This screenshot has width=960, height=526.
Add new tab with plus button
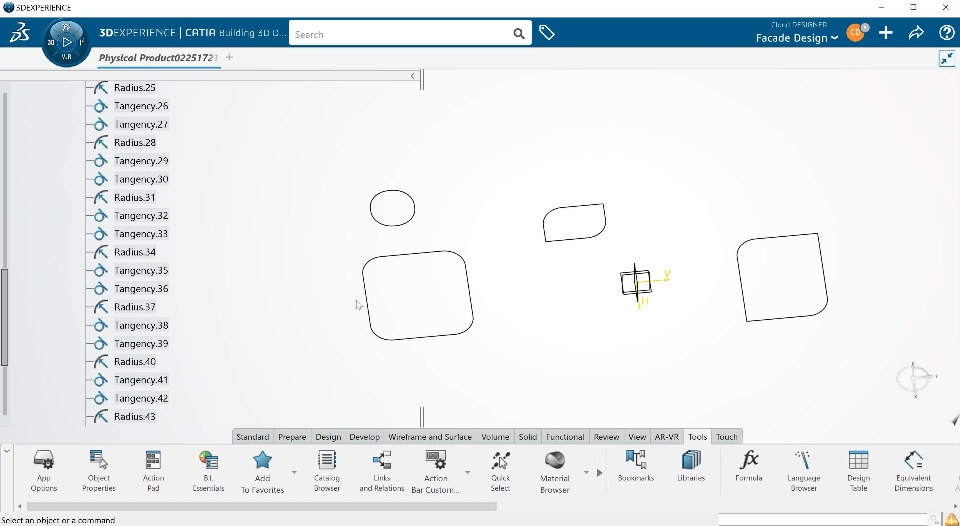click(229, 57)
